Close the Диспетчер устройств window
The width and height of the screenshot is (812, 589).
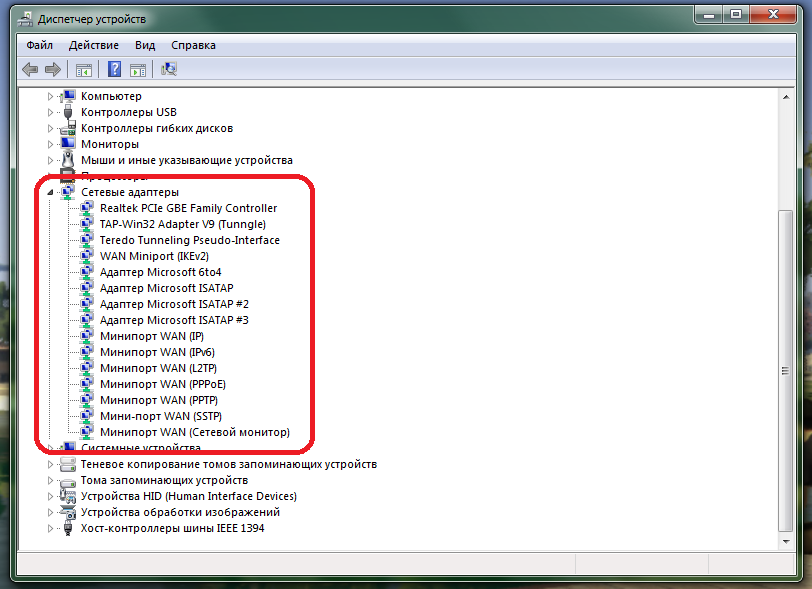point(773,15)
